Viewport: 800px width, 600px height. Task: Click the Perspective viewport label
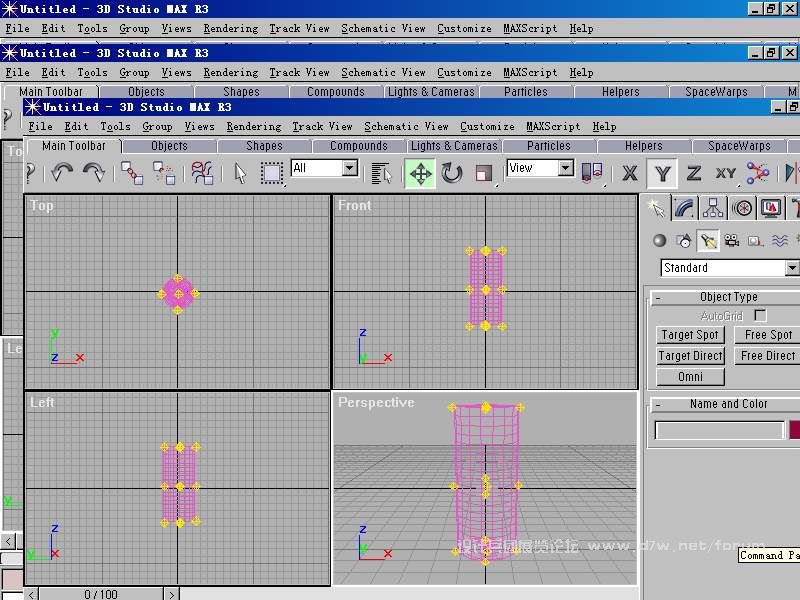(x=376, y=403)
